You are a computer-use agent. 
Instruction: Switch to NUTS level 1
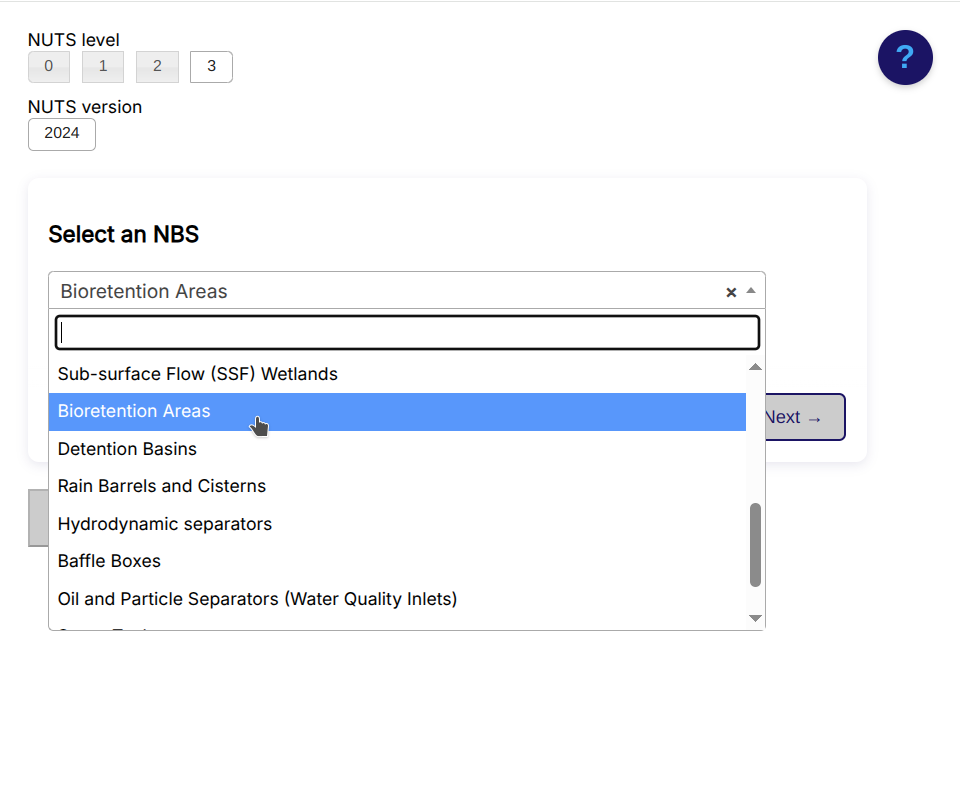tap(102, 66)
